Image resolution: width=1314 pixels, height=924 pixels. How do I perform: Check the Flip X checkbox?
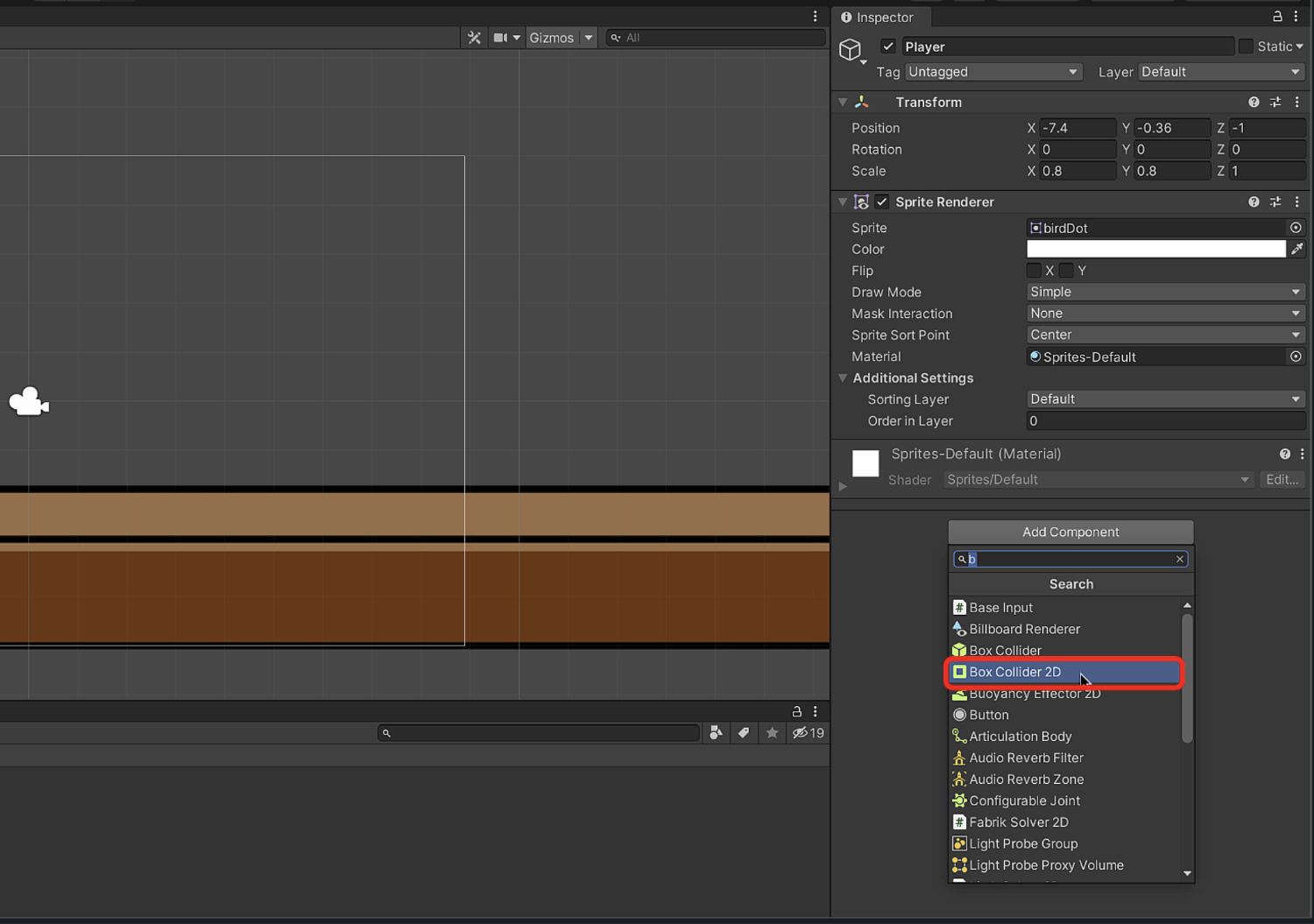(1034, 271)
